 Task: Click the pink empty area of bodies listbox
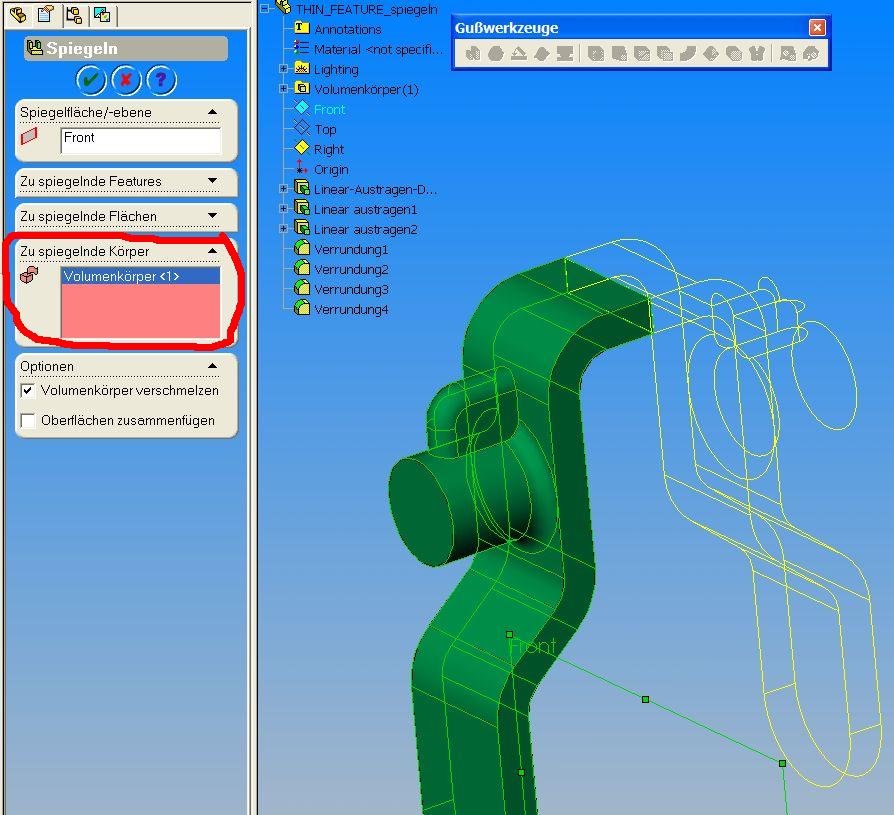pyautogui.click(x=140, y=311)
